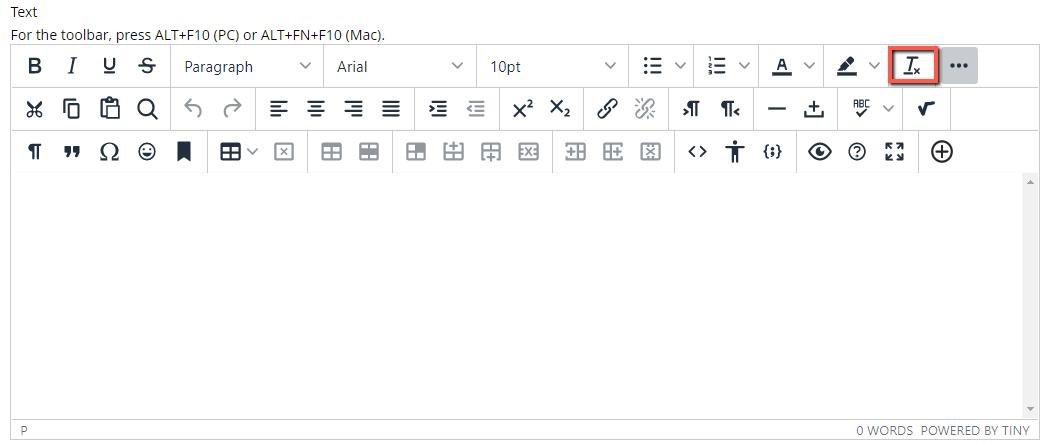Toggle fullscreen editor mode

(894, 152)
